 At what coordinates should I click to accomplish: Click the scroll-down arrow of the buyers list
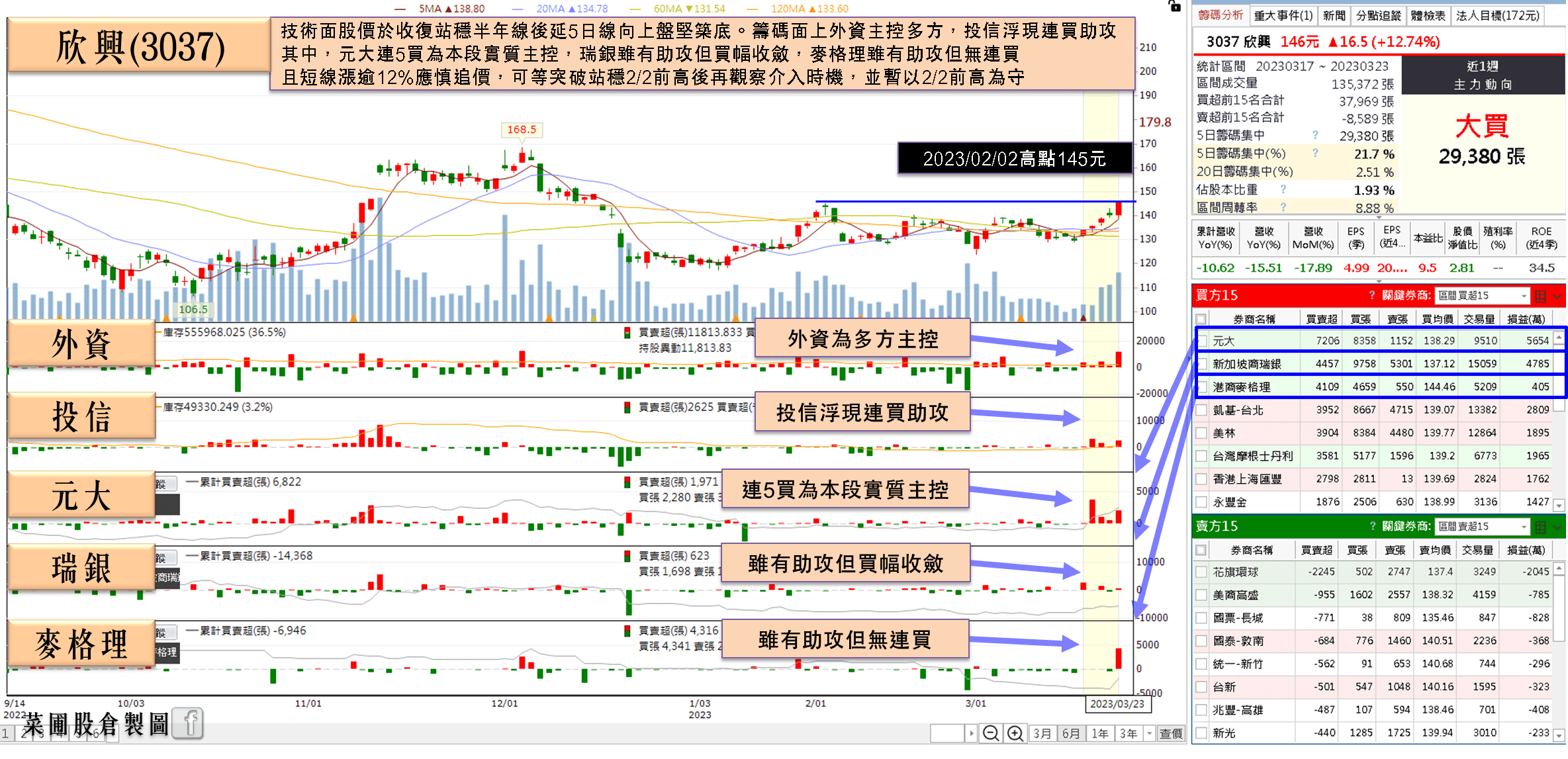1559,505
